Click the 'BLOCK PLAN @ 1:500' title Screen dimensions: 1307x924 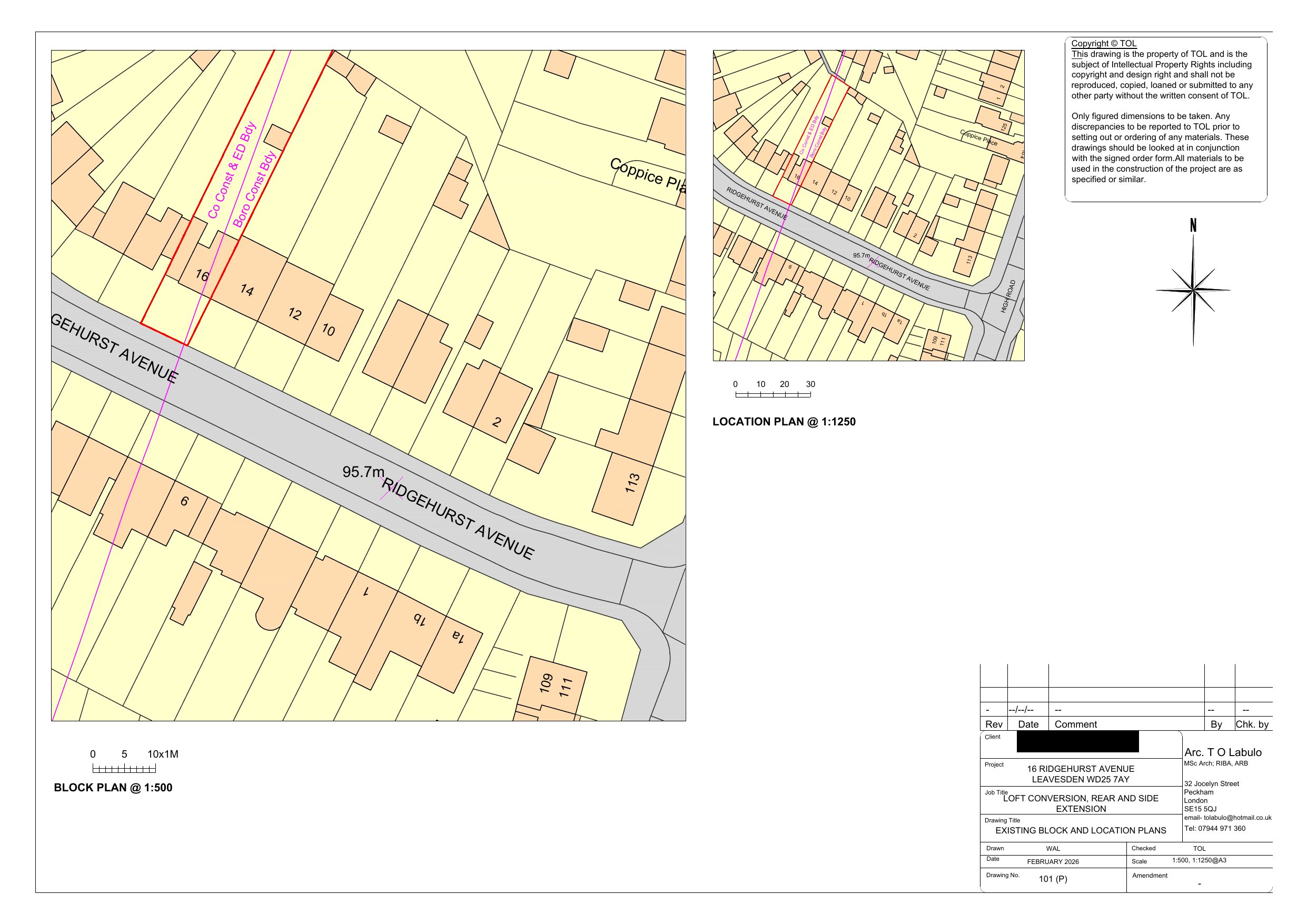(x=113, y=788)
